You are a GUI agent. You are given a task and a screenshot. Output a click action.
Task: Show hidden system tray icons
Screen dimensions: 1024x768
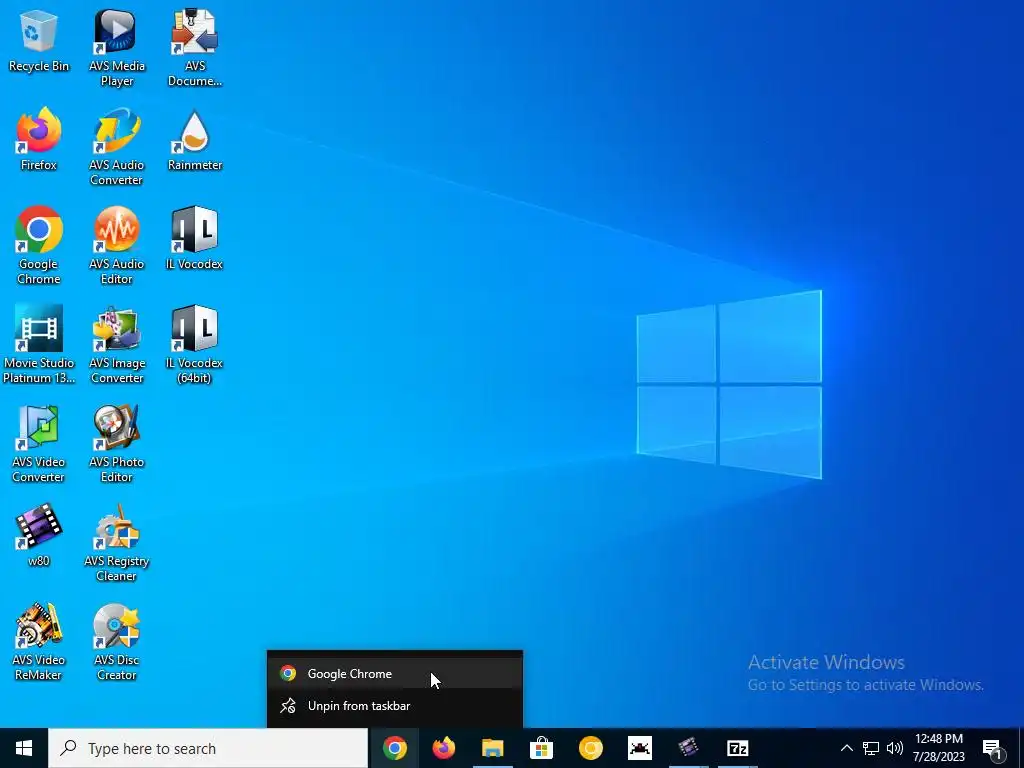click(x=846, y=748)
